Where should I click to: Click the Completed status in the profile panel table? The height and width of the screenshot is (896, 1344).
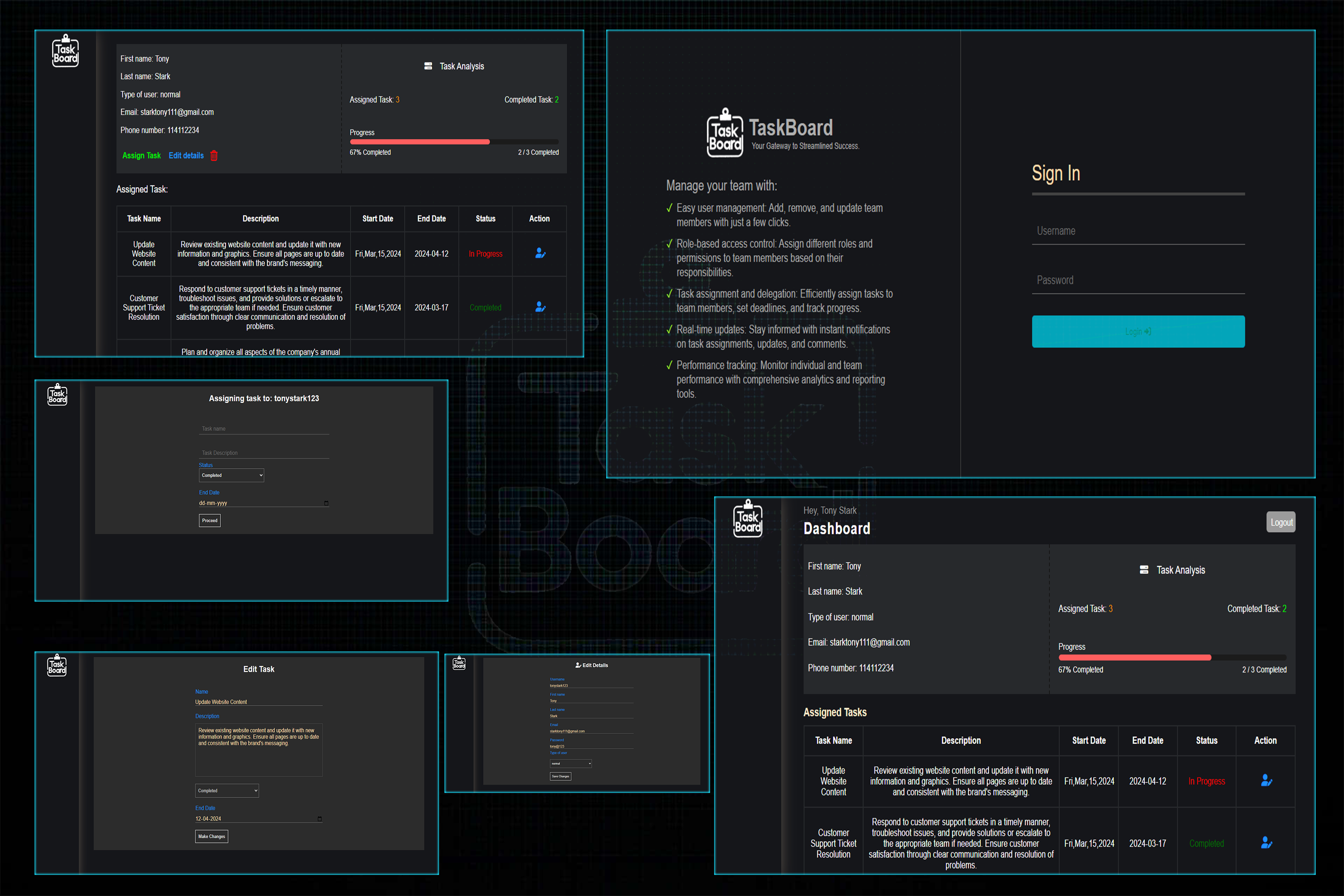(x=485, y=307)
